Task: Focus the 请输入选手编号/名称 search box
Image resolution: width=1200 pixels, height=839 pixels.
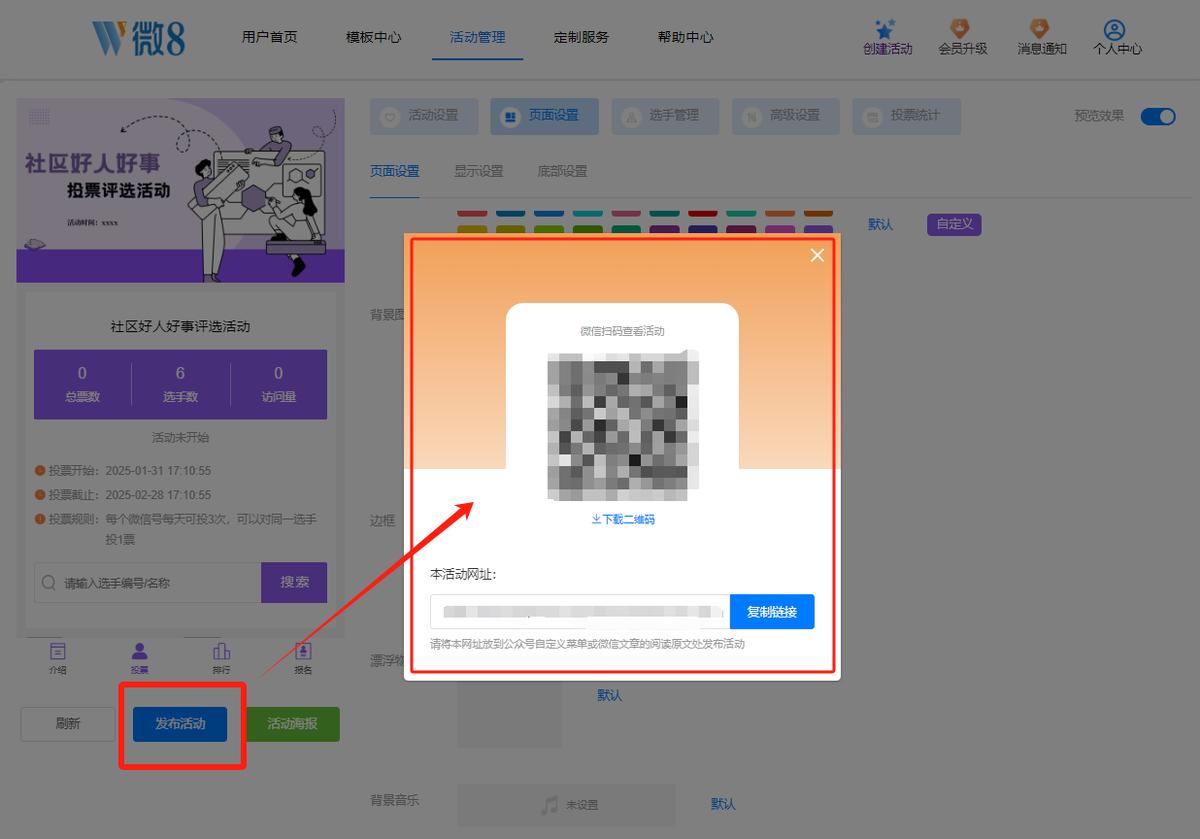Action: coord(148,582)
